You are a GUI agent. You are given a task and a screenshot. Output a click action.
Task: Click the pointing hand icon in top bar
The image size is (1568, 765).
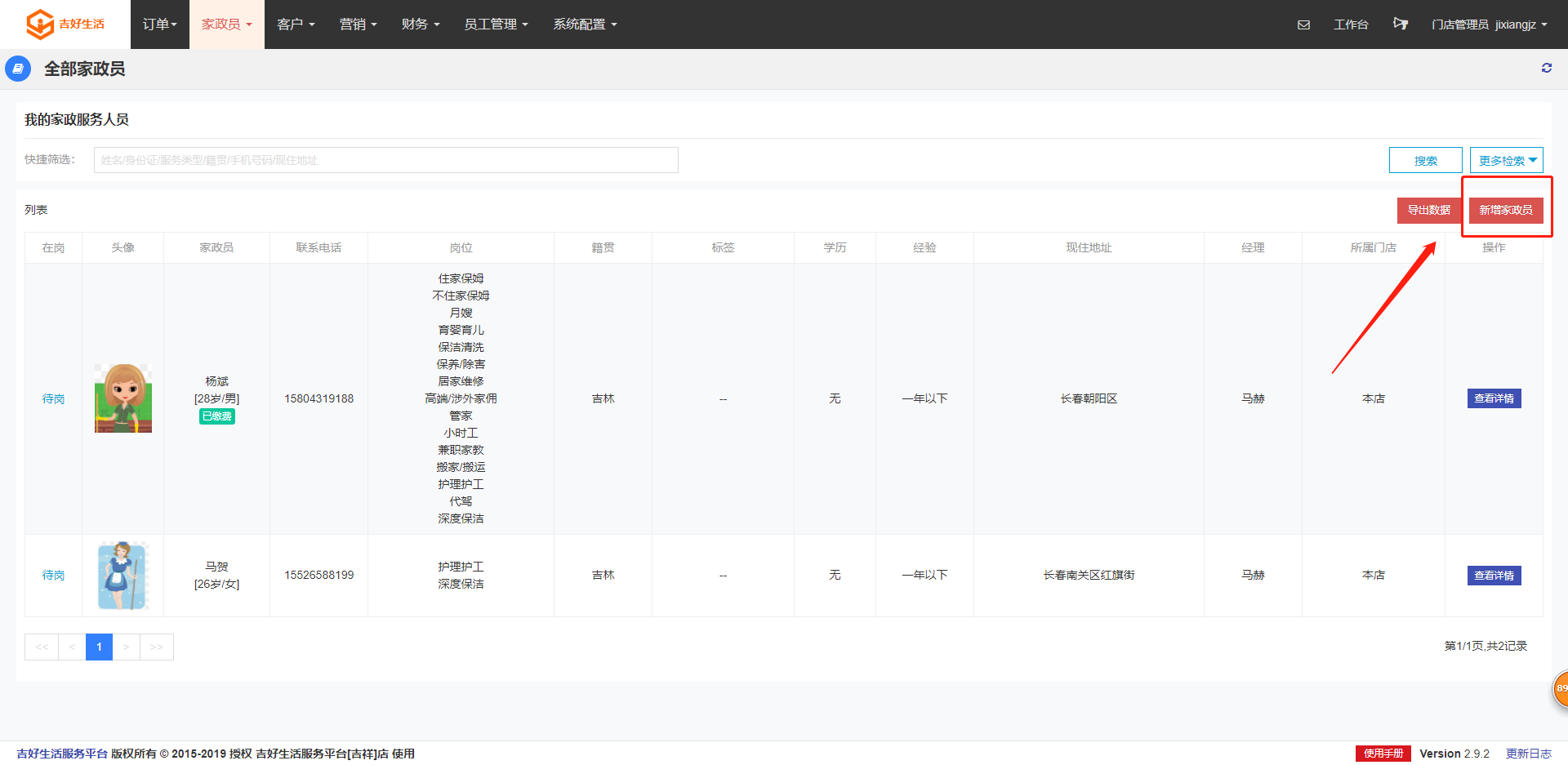[x=1401, y=24]
